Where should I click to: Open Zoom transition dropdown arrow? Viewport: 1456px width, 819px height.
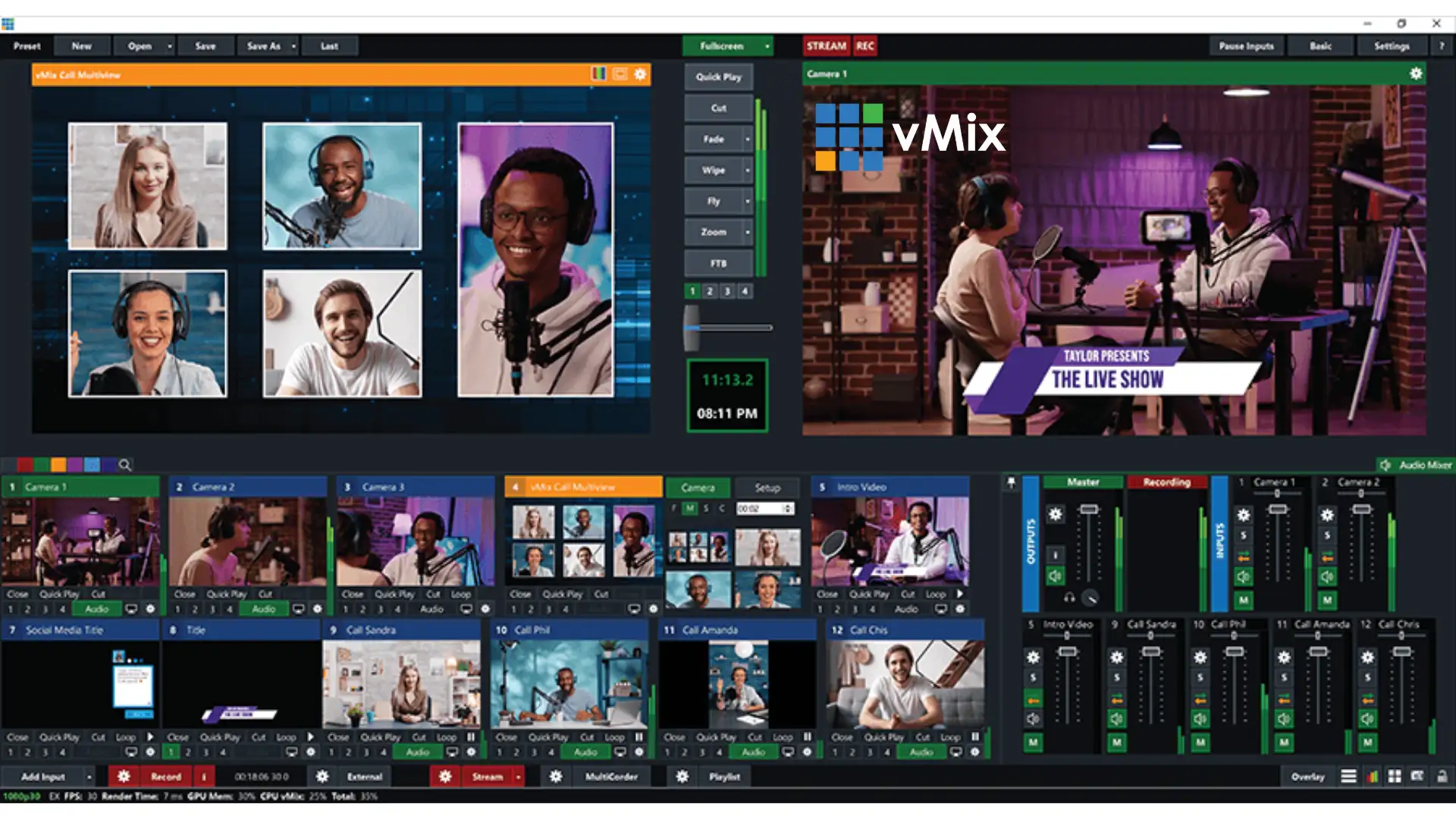tap(747, 232)
